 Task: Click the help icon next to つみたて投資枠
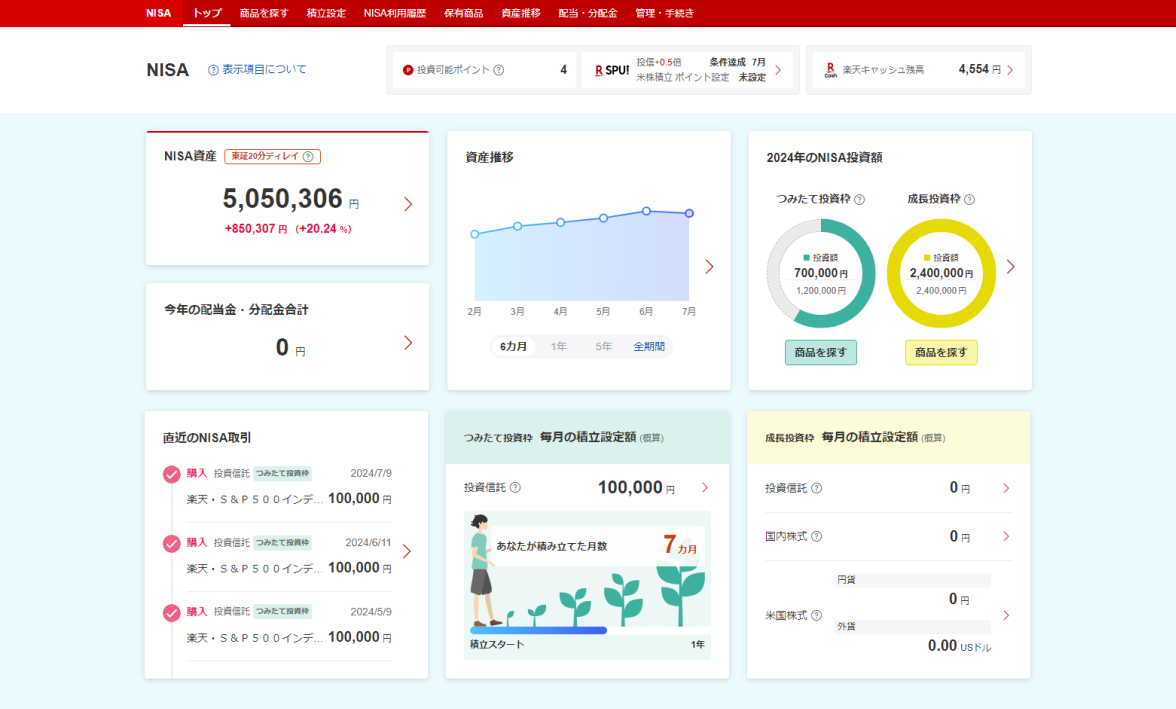(860, 199)
